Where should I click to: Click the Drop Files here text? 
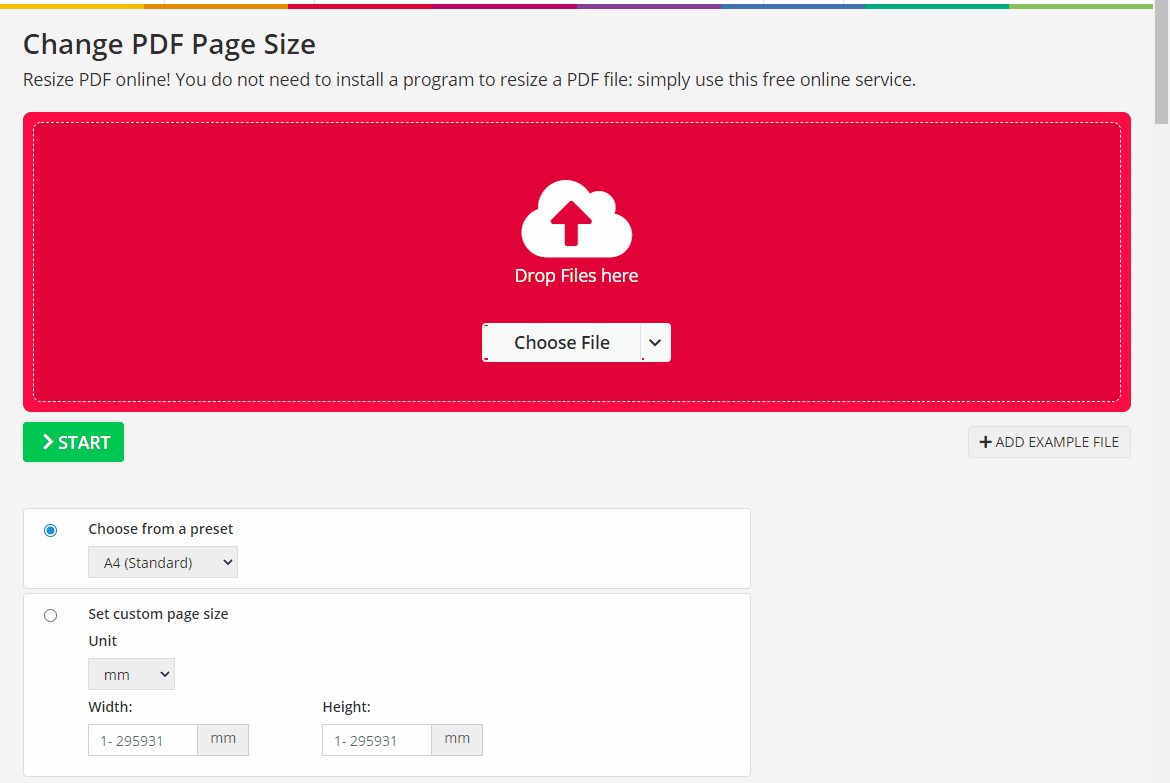click(x=576, y=275)
